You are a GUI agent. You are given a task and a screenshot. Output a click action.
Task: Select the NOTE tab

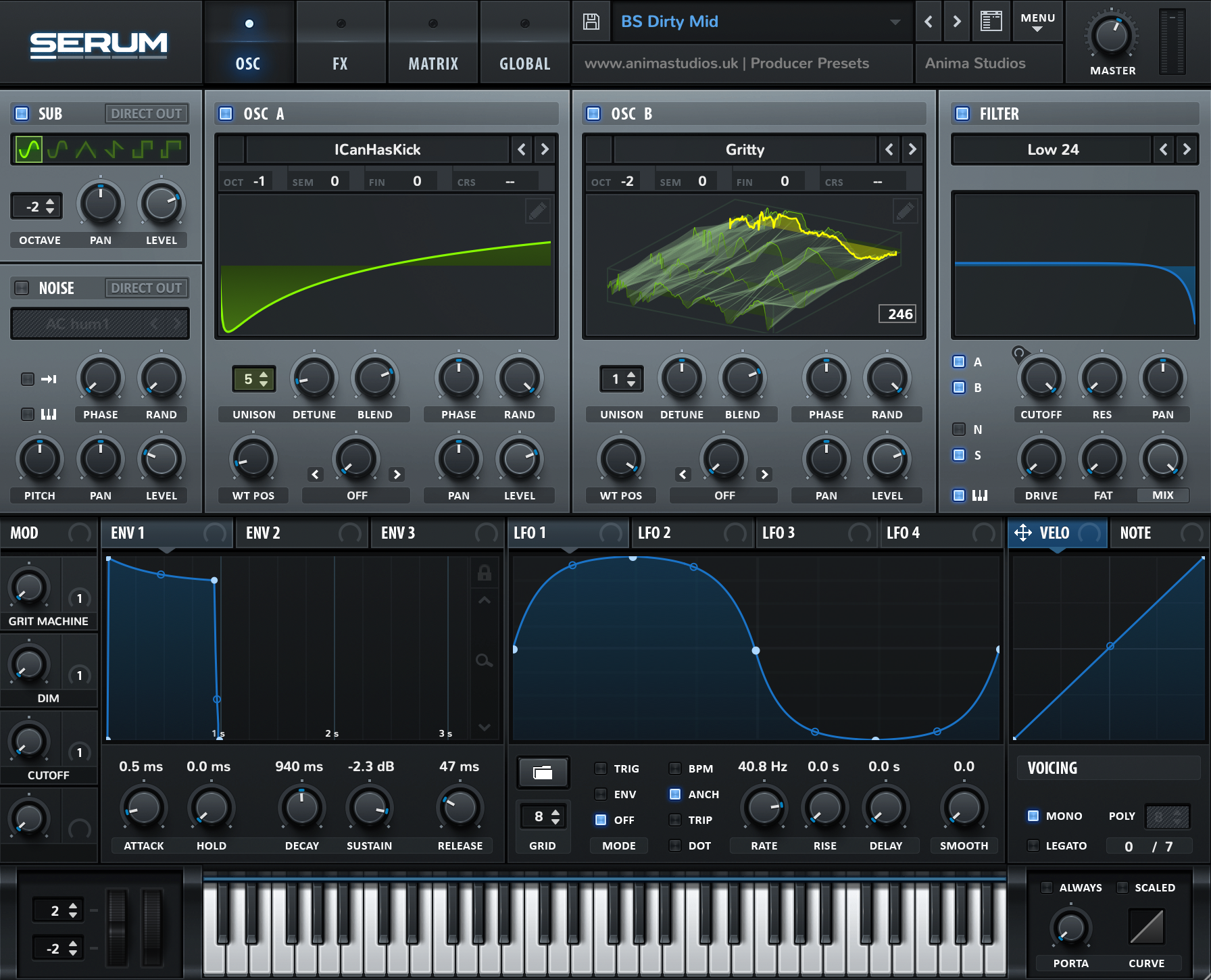tap(1158, 533)
